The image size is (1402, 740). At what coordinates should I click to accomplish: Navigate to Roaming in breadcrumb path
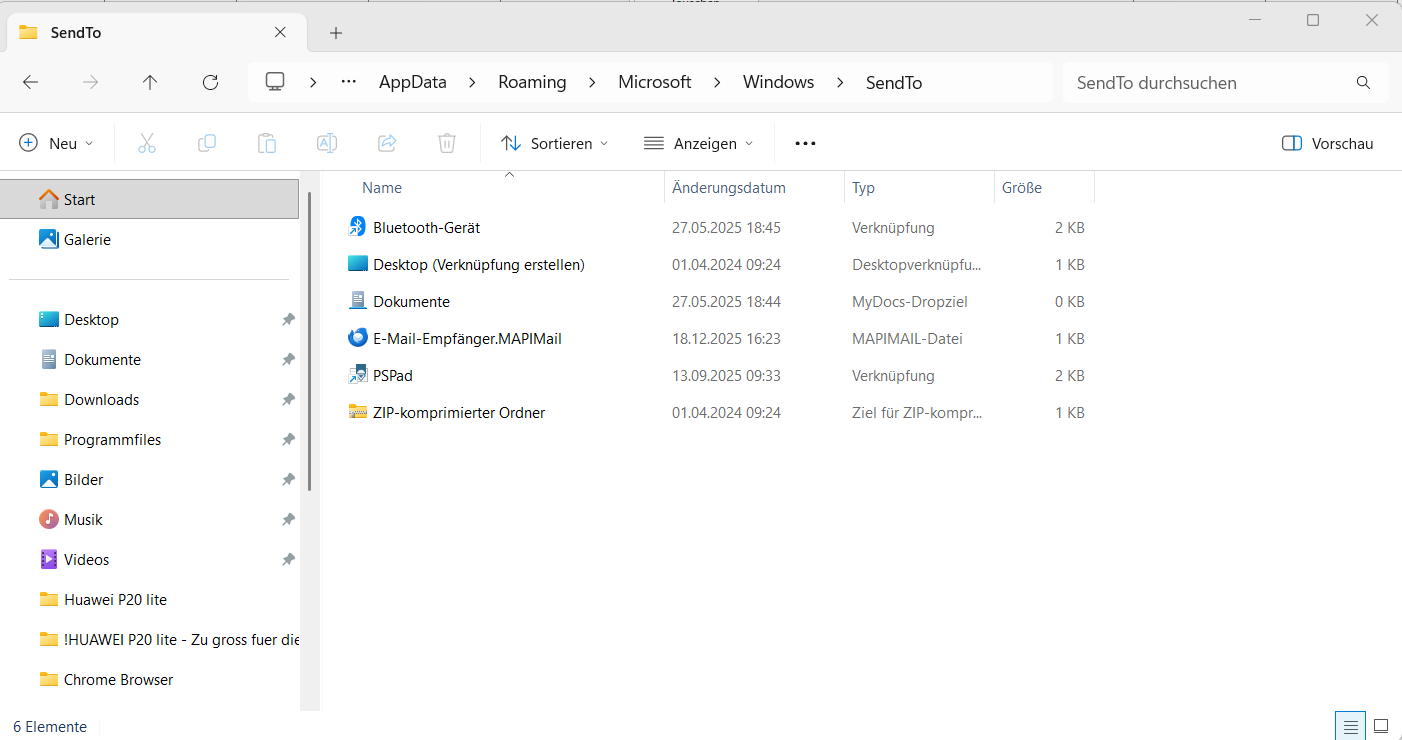point(532,83)
